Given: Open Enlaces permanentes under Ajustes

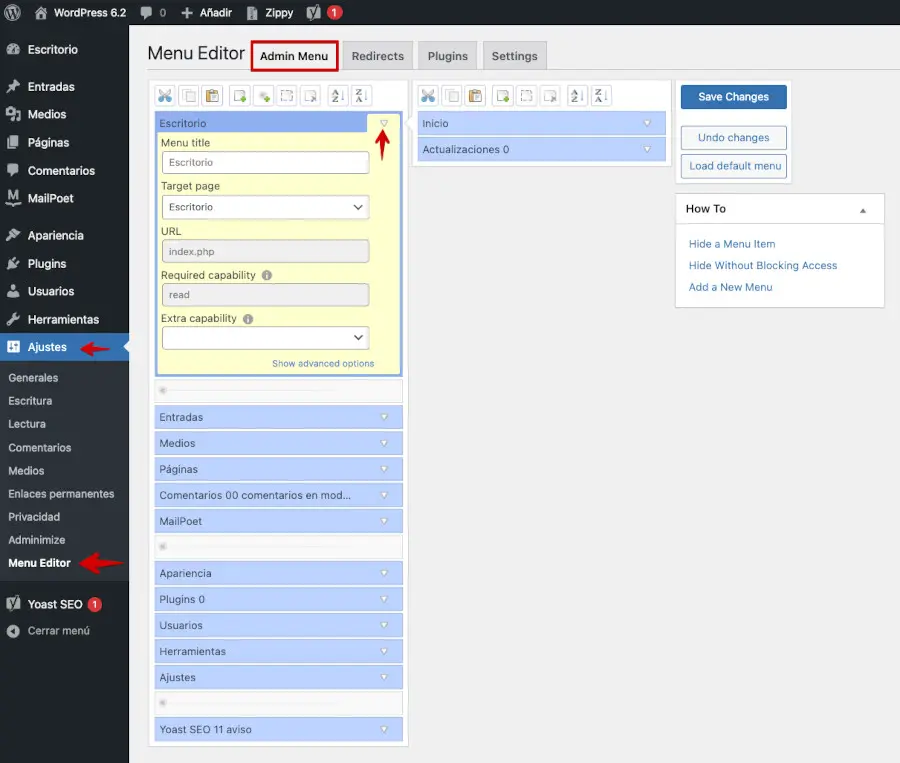Looking at the screenshot, I should [61, 494].
